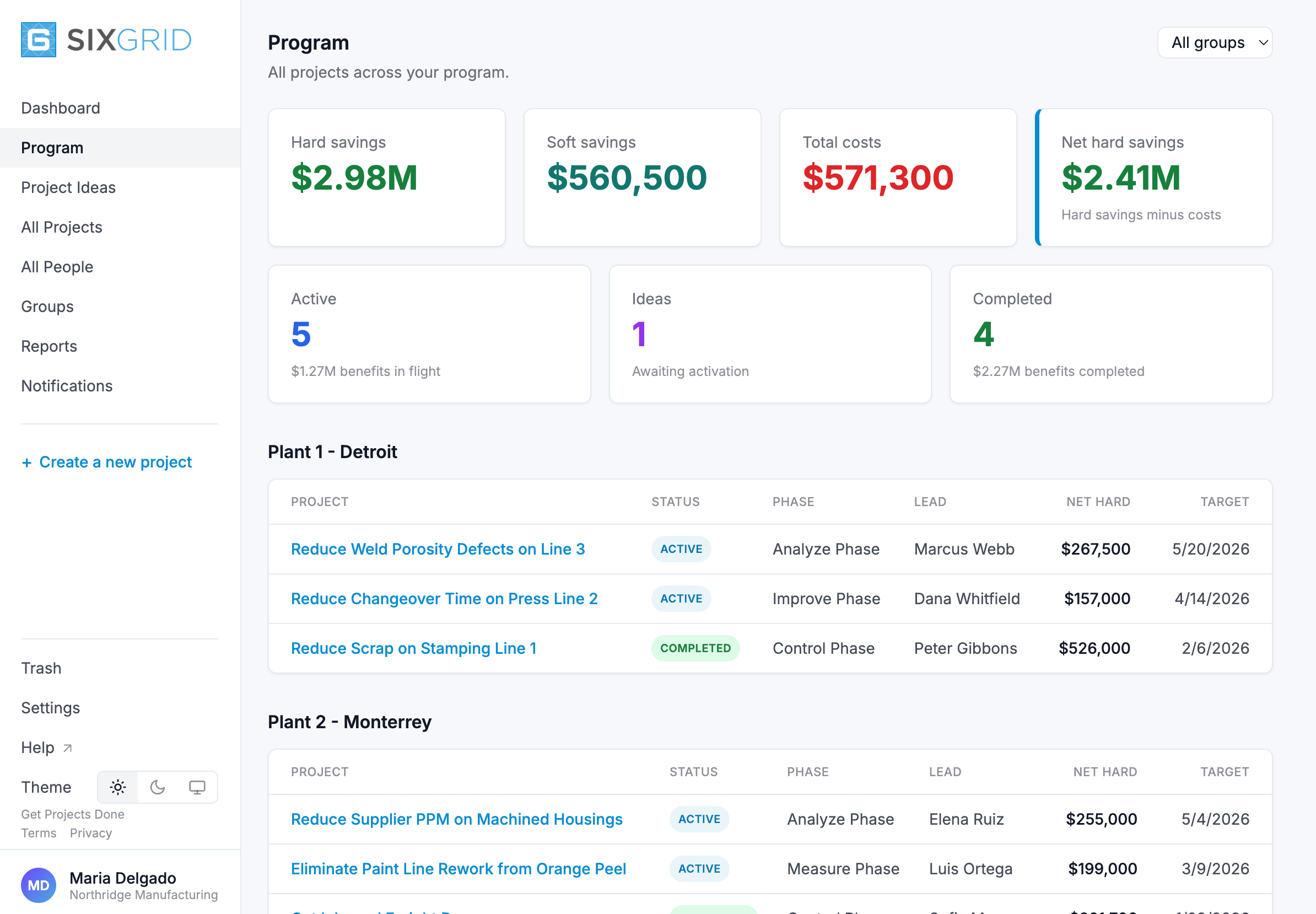Open Reduce Weld Porosity Defects on Line 3
The image size is (1316, 914).
[438, 549]
